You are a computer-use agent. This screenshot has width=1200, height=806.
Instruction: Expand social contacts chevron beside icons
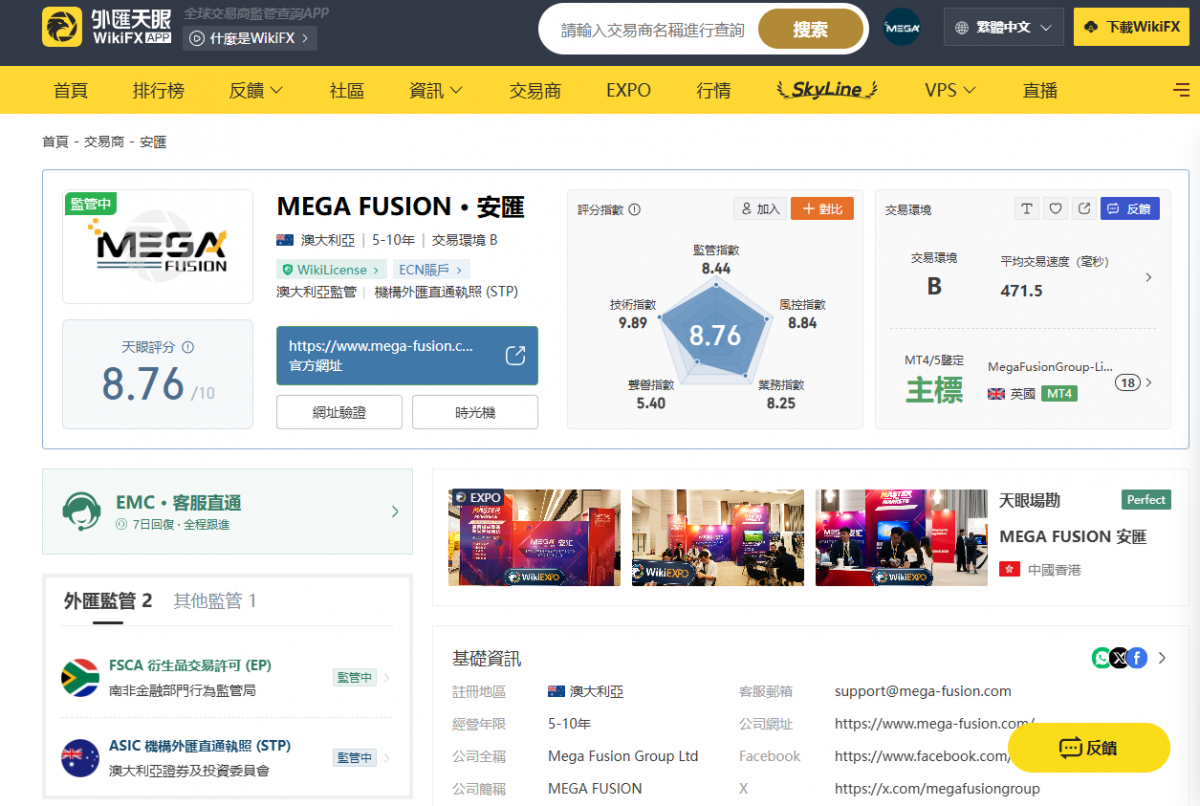pyautogui.click(x=1162, y=658)
